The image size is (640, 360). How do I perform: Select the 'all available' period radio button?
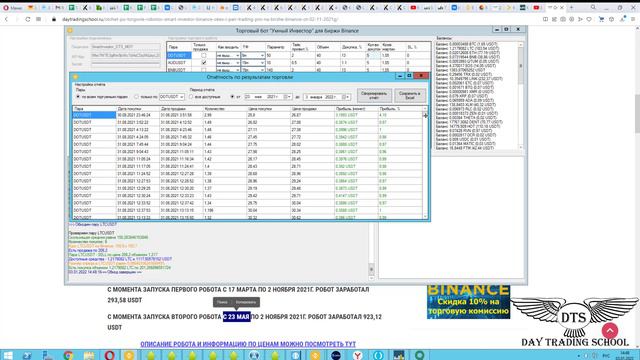pyautogui.click(x=191, y=97)
